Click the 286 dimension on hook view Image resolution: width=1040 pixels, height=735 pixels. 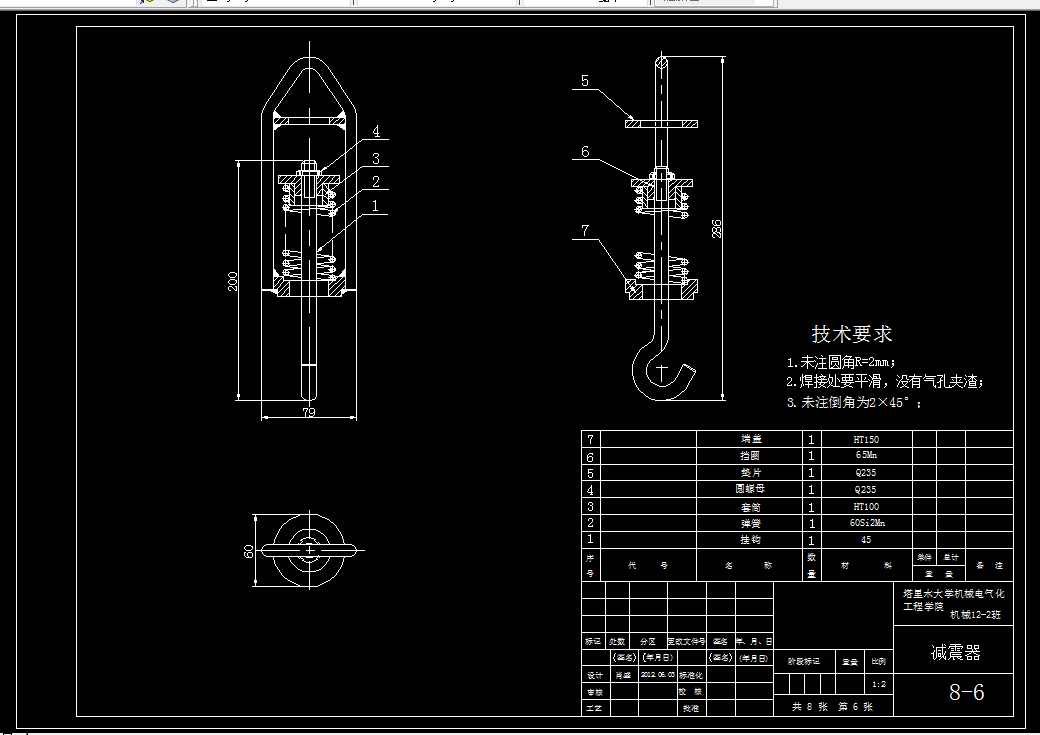(x=716, y=229)
